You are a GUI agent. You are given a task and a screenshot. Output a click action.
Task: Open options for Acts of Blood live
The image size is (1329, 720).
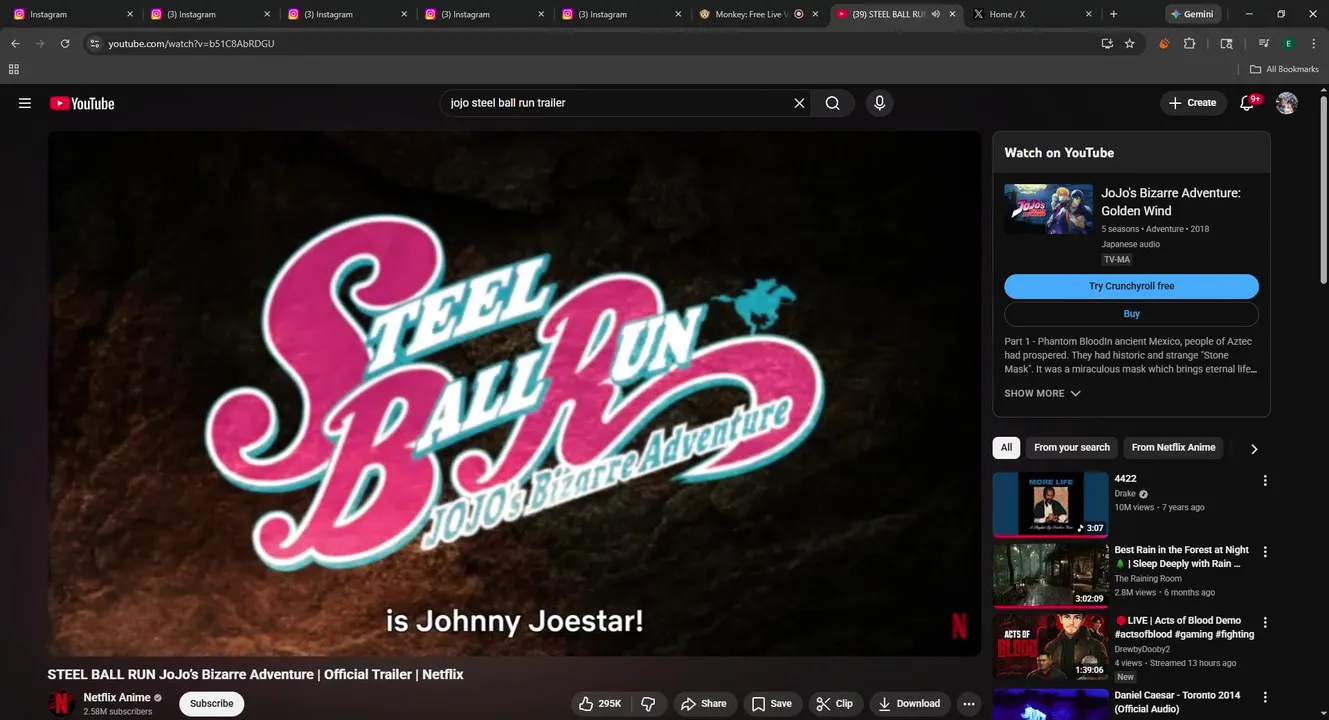pyautogui.click(x=1265, y=623)
